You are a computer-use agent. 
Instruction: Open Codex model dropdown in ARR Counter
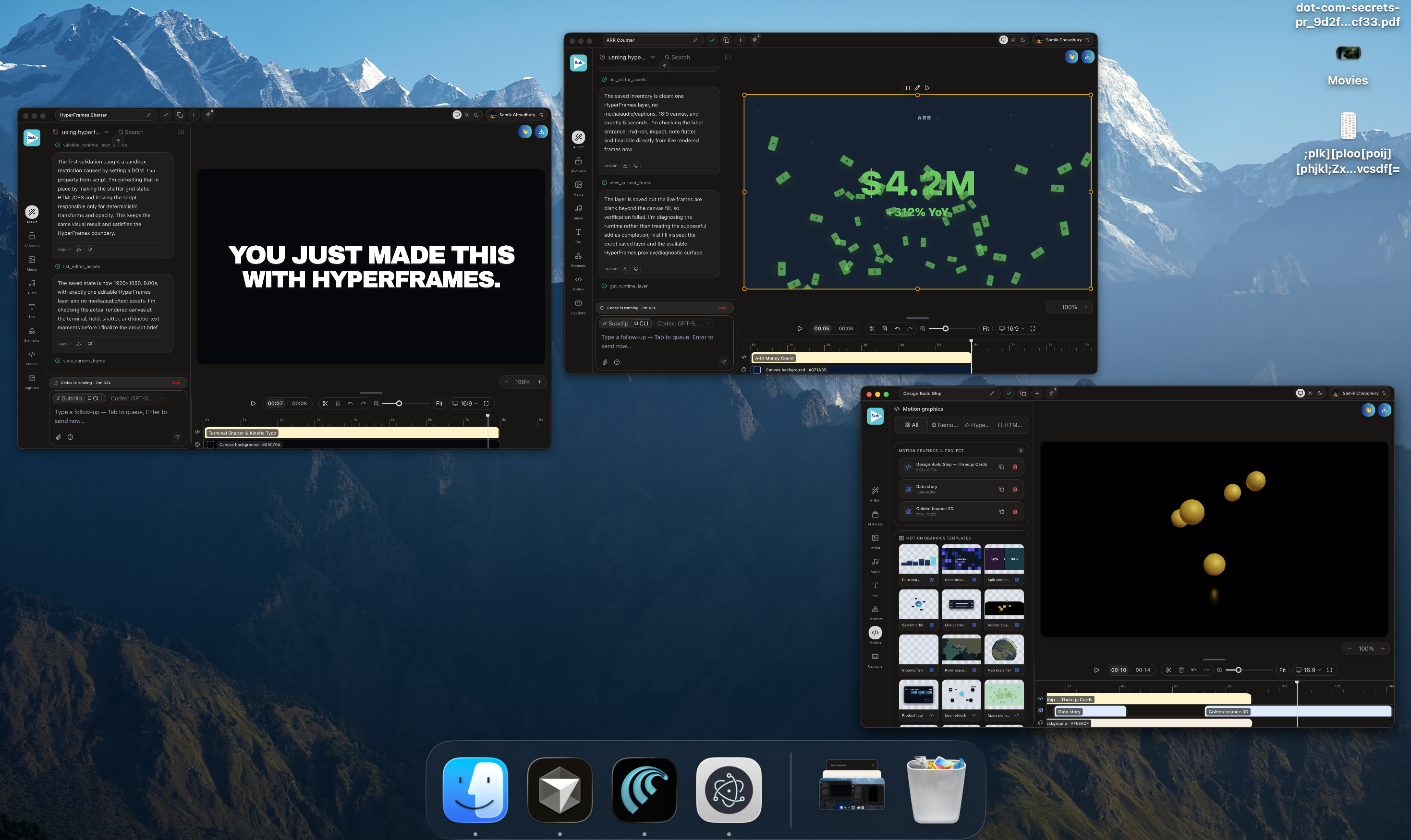(683, 324)
